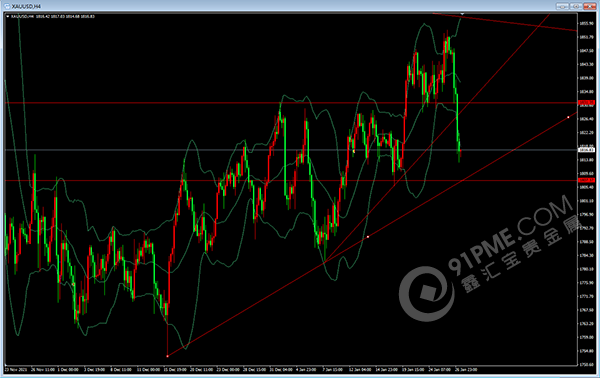Screen dimensions: 600x378
Task: Click the 15 Dec 19:00 time axis label
Action: [175, 370]
